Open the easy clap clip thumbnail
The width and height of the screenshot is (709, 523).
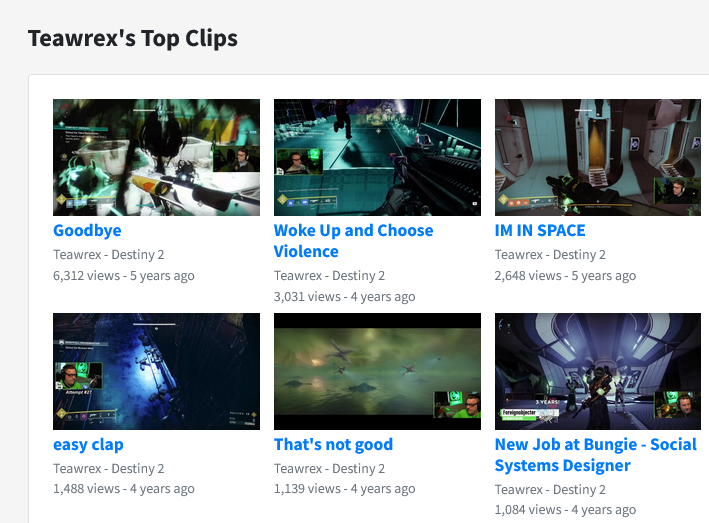(x=156, y=371)
